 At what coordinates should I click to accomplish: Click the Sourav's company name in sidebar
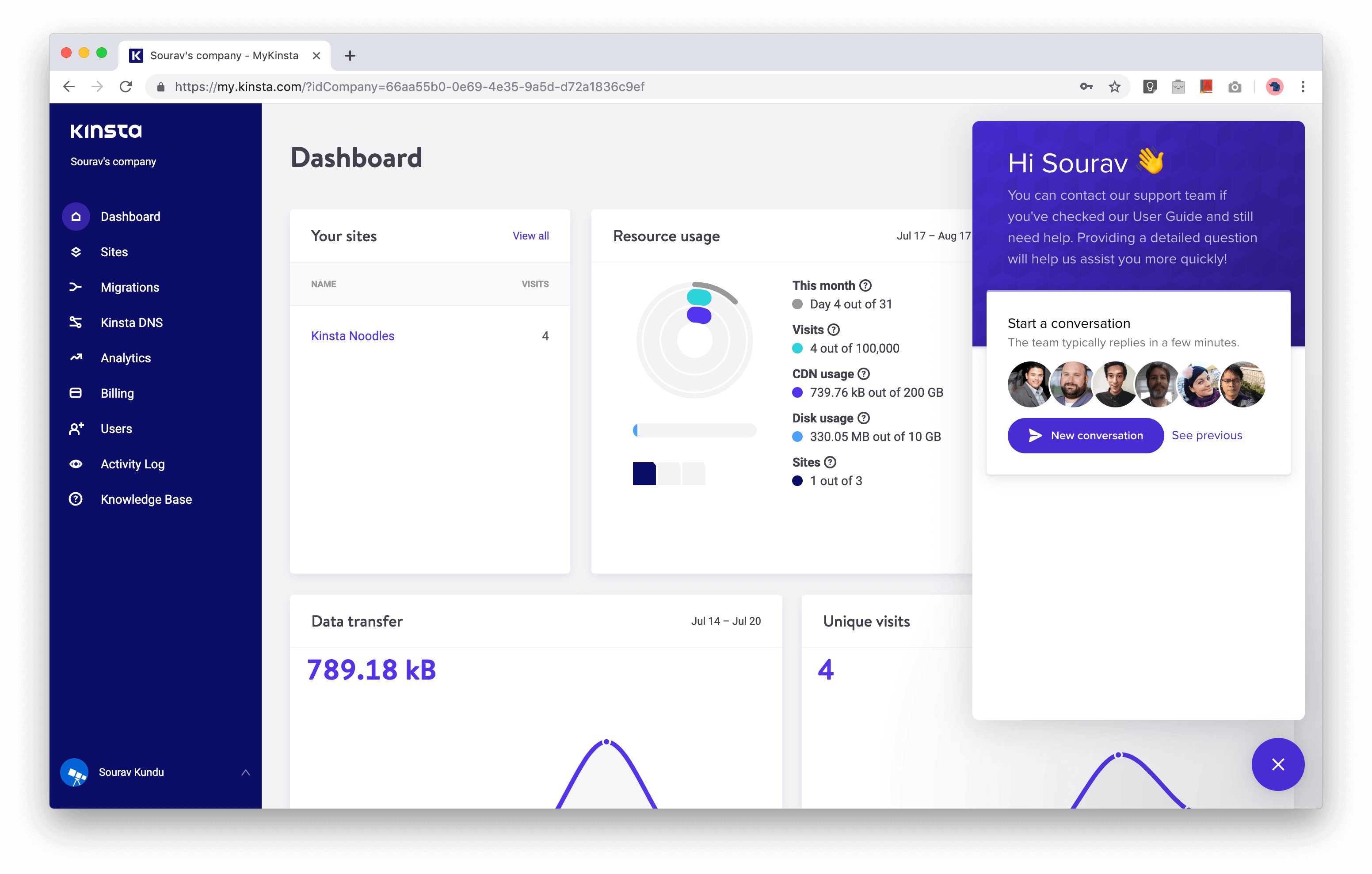(114, 162)
